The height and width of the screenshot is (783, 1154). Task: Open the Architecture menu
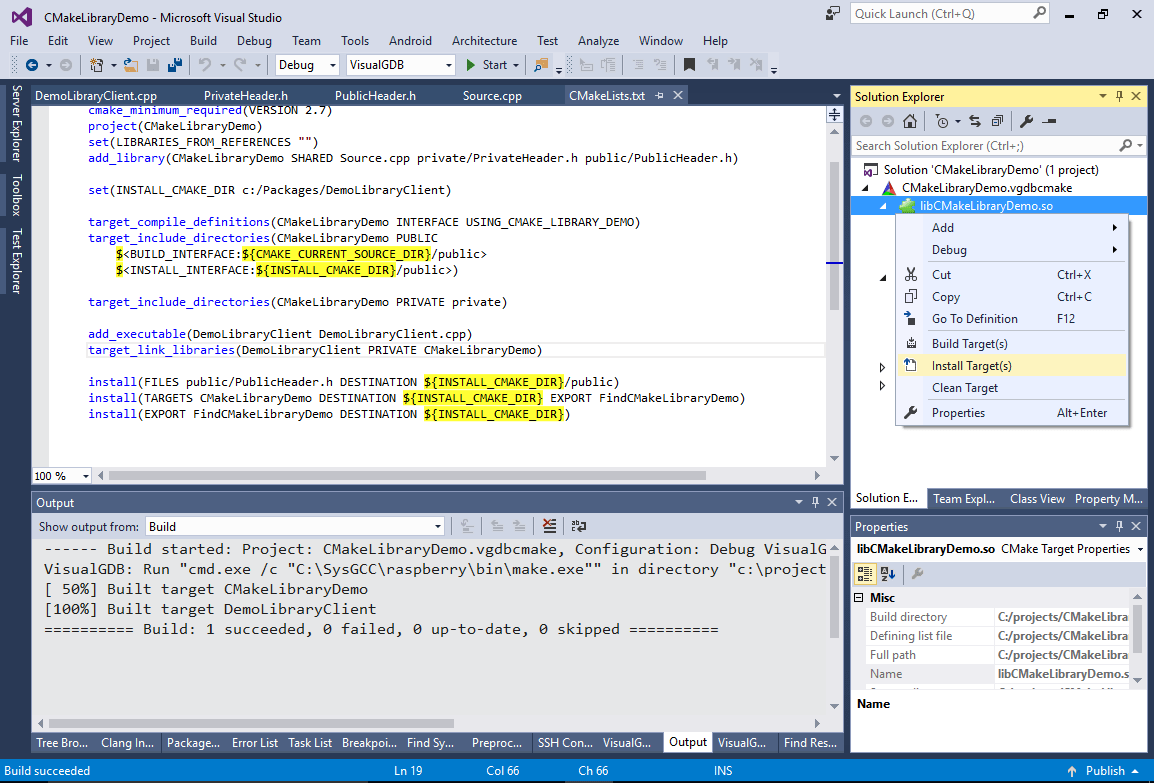point(484,40)
